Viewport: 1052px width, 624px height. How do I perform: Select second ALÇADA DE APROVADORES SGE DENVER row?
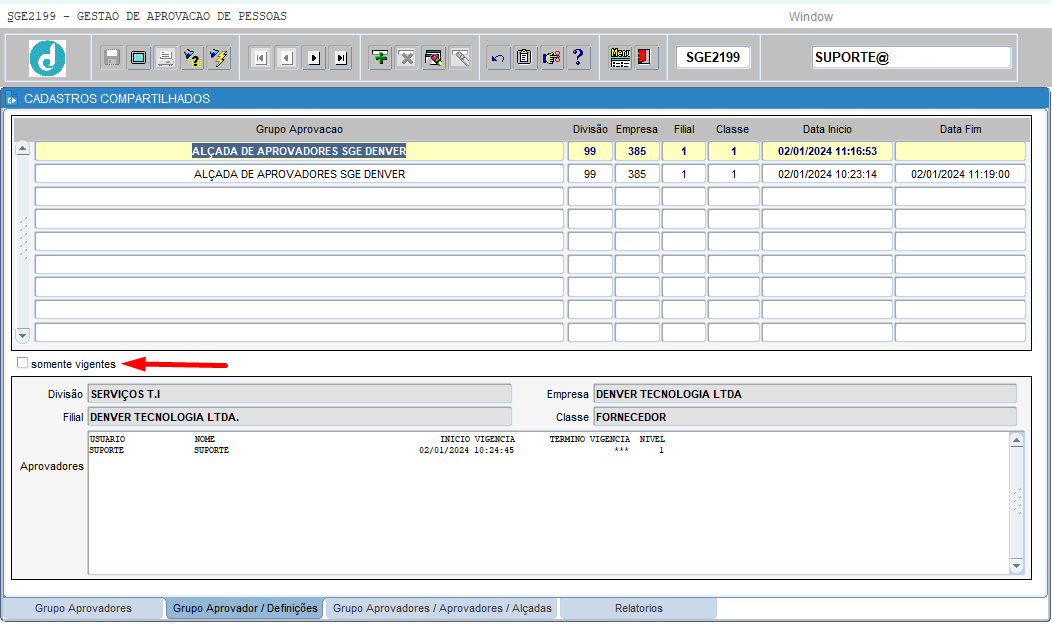point(299,174)
